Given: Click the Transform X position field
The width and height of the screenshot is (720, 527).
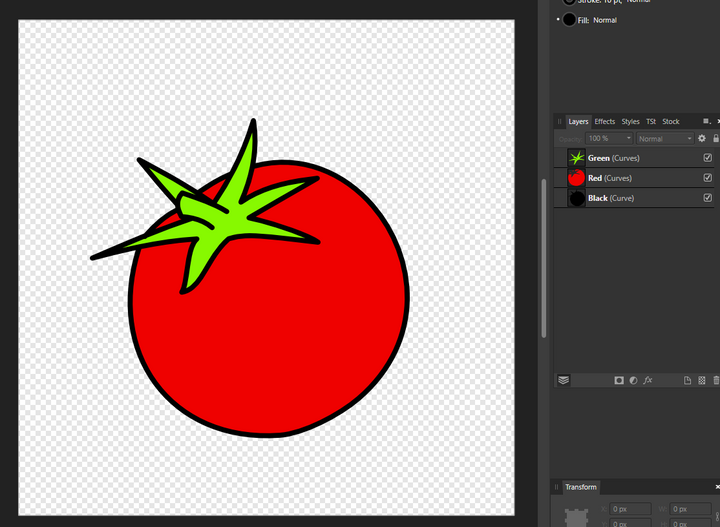Looking at the screenshot, I should pyautogui.click(x=631, y=510).
